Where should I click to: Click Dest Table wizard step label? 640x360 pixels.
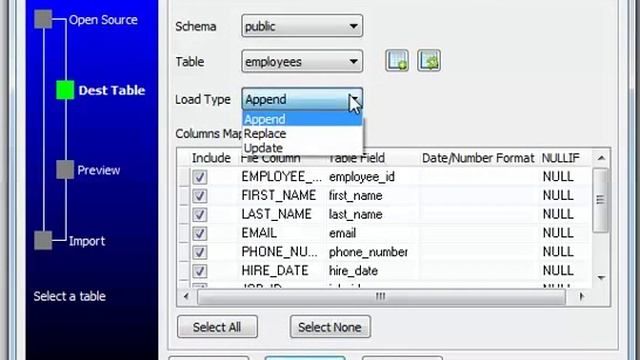(112, 90)
